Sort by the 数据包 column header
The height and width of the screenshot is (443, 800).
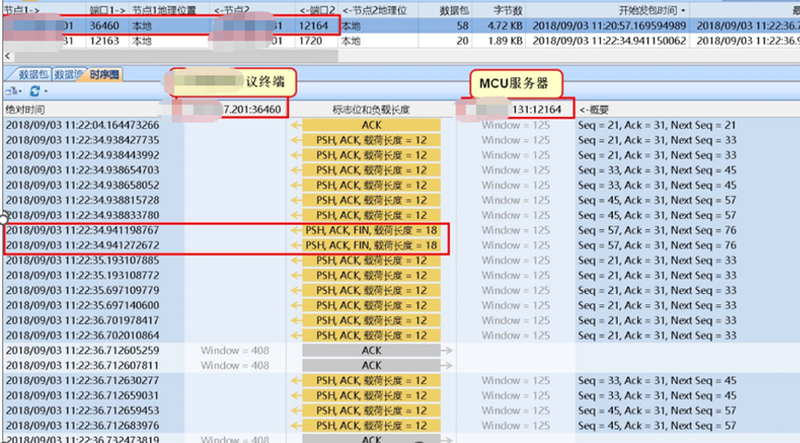click(x=445, y=10)
